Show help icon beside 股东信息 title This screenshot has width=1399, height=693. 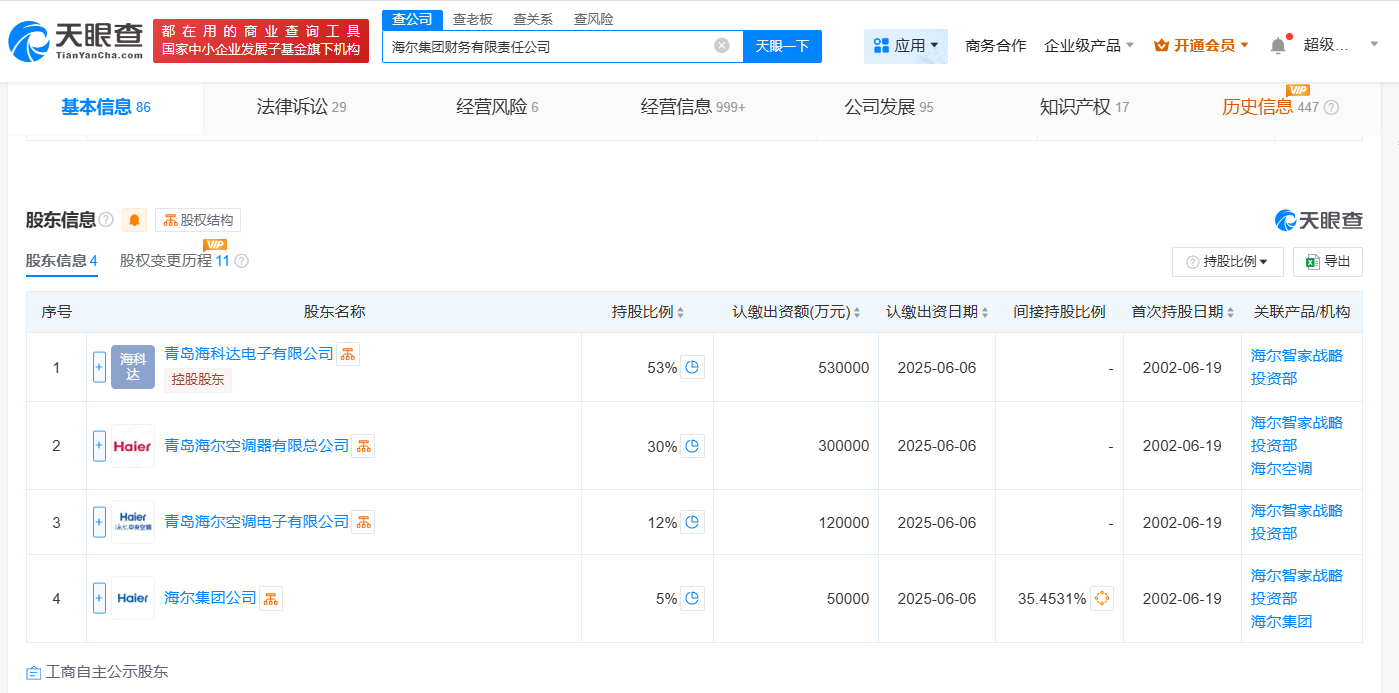106,220
